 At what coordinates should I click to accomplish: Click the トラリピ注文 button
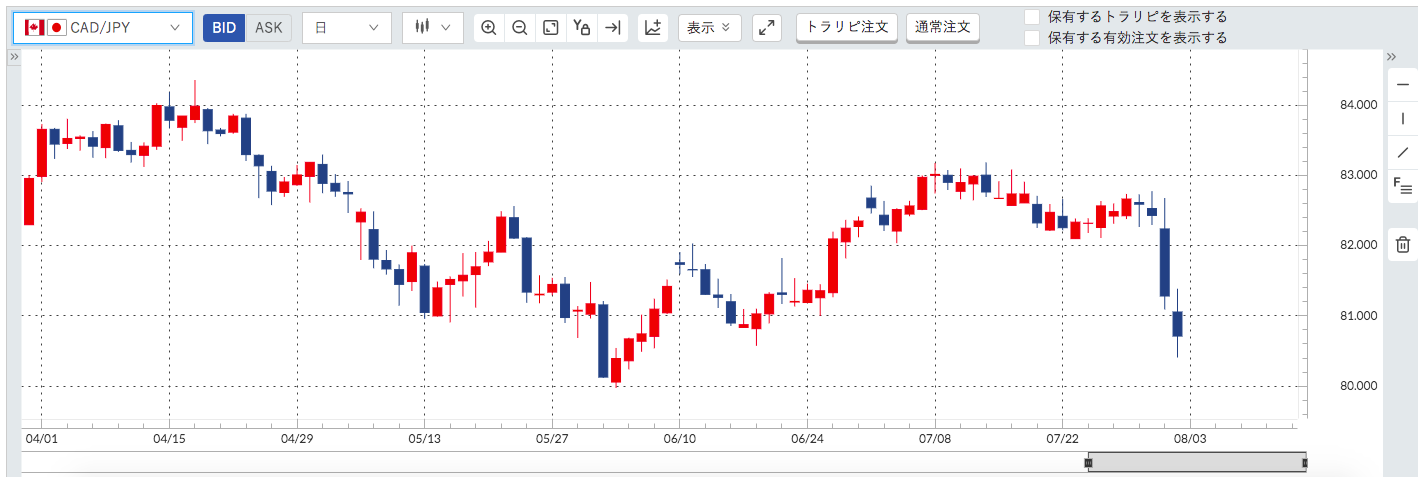tap(847, 27)
